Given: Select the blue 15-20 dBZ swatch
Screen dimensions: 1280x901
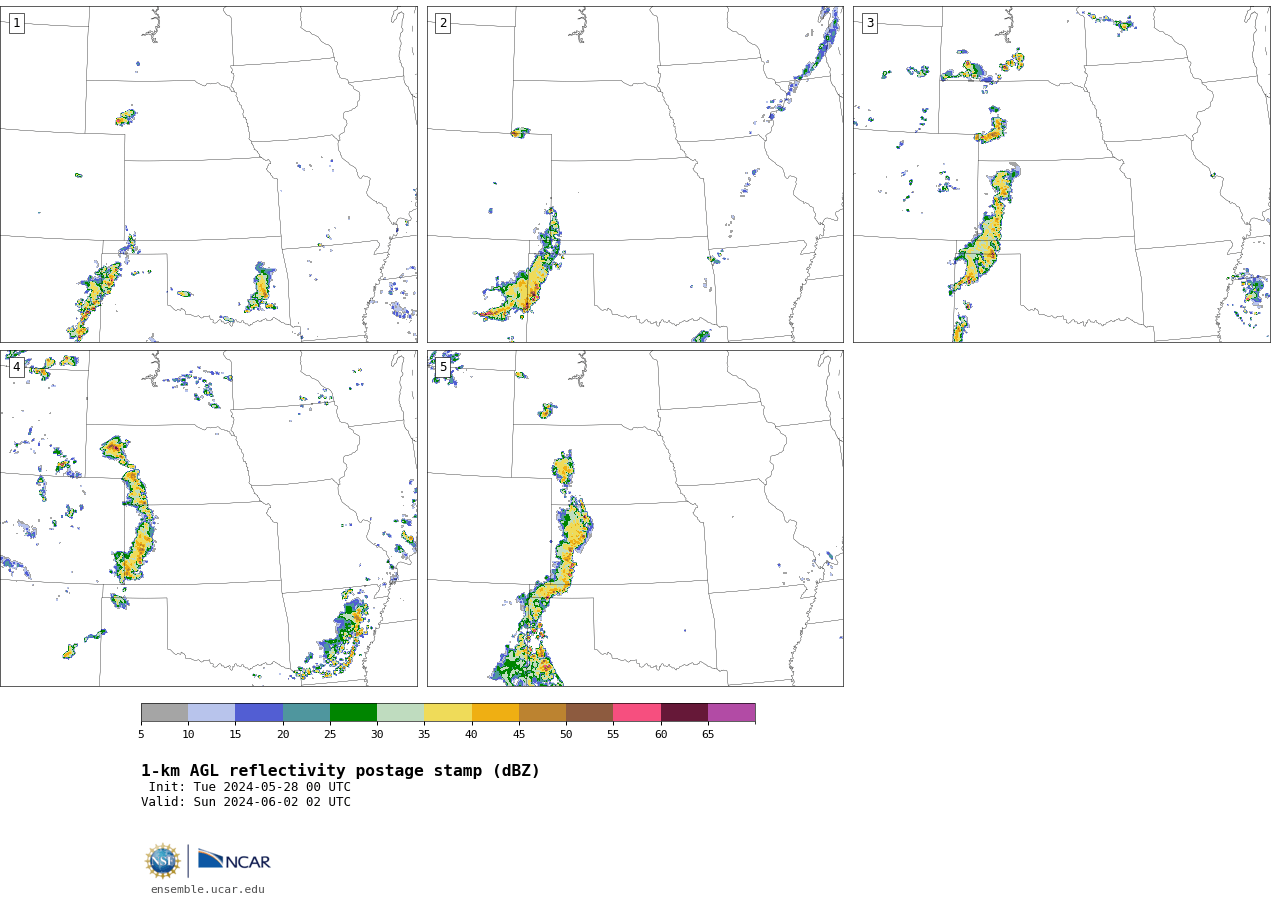Looking at the screenshot, I should pos(259,713).
